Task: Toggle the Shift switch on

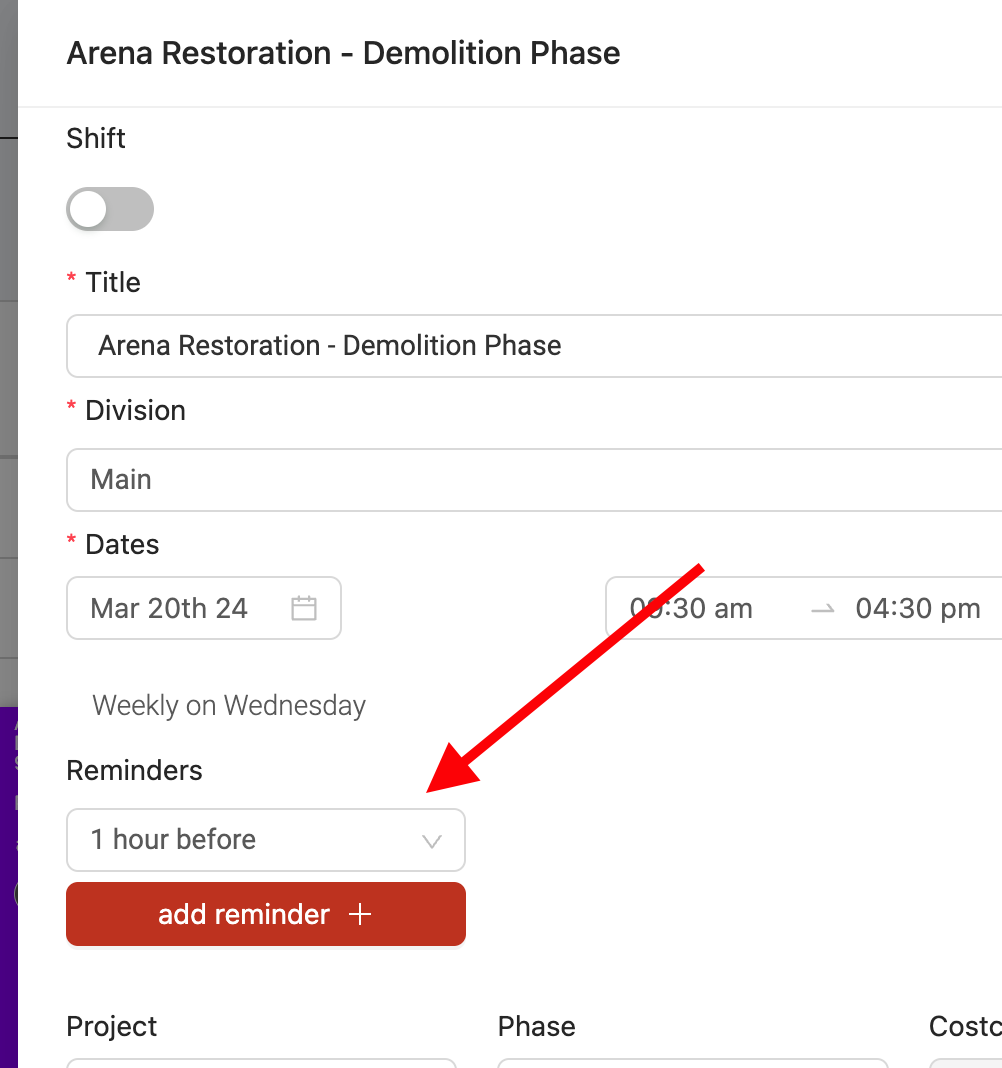Action: point(110,209)
